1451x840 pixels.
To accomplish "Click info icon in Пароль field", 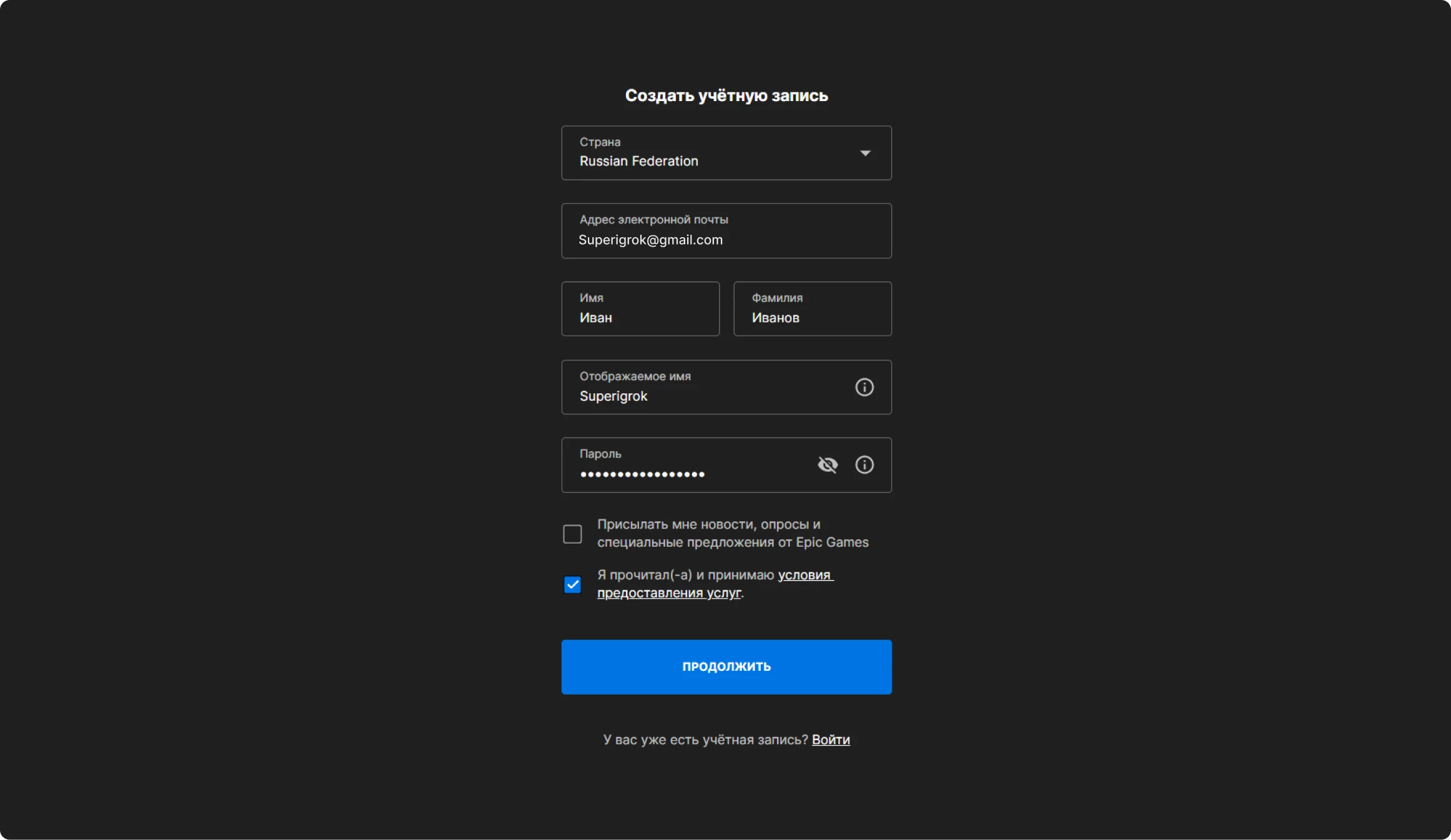I will pyautogui.click(x=864, y=465).
